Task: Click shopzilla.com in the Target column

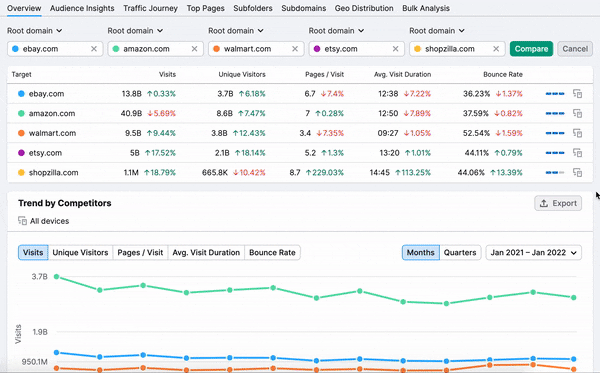Action: tap(54, 173)
